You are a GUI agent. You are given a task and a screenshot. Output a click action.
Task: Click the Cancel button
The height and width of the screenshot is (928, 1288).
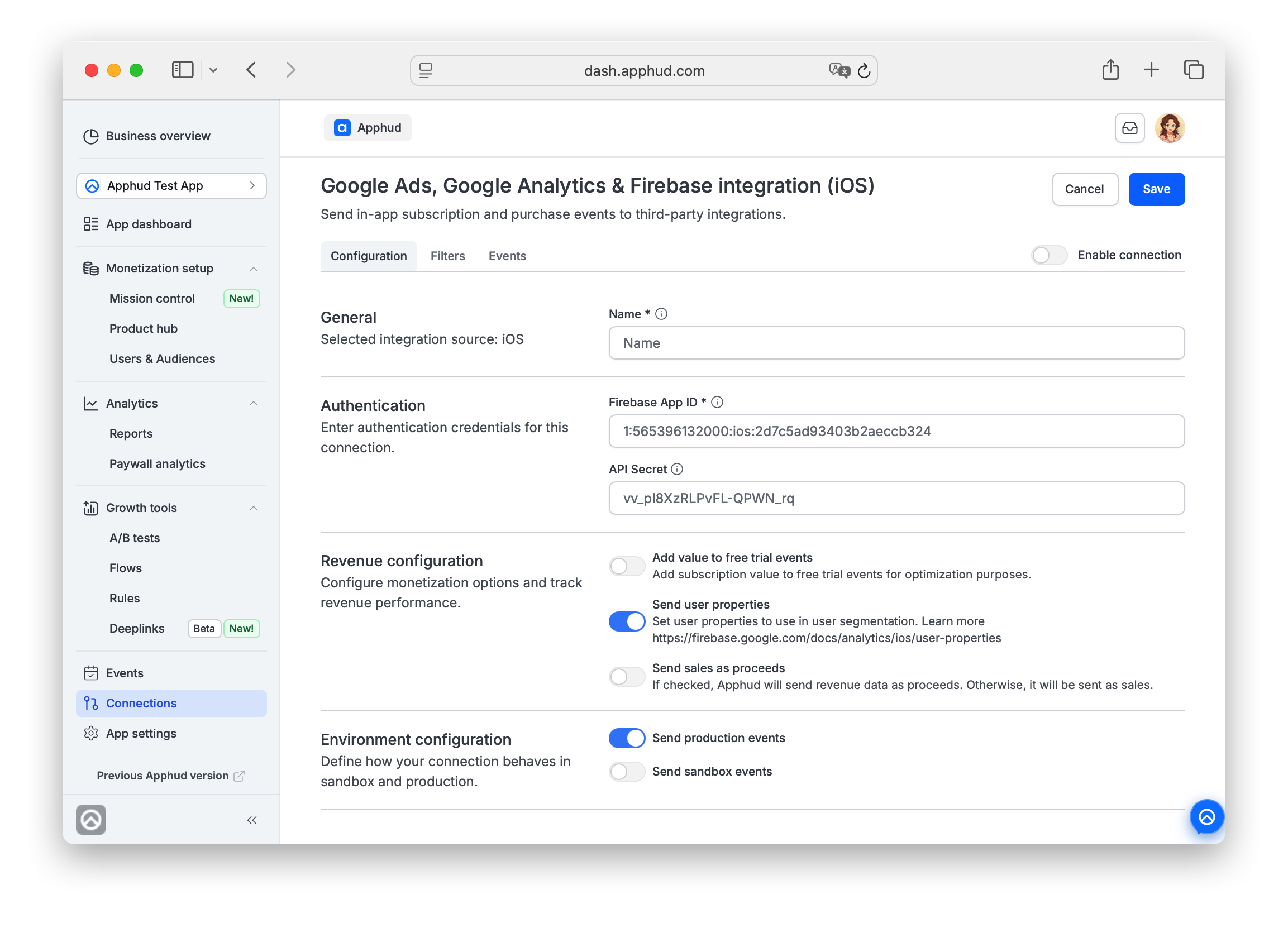(x=1085, y=189)
